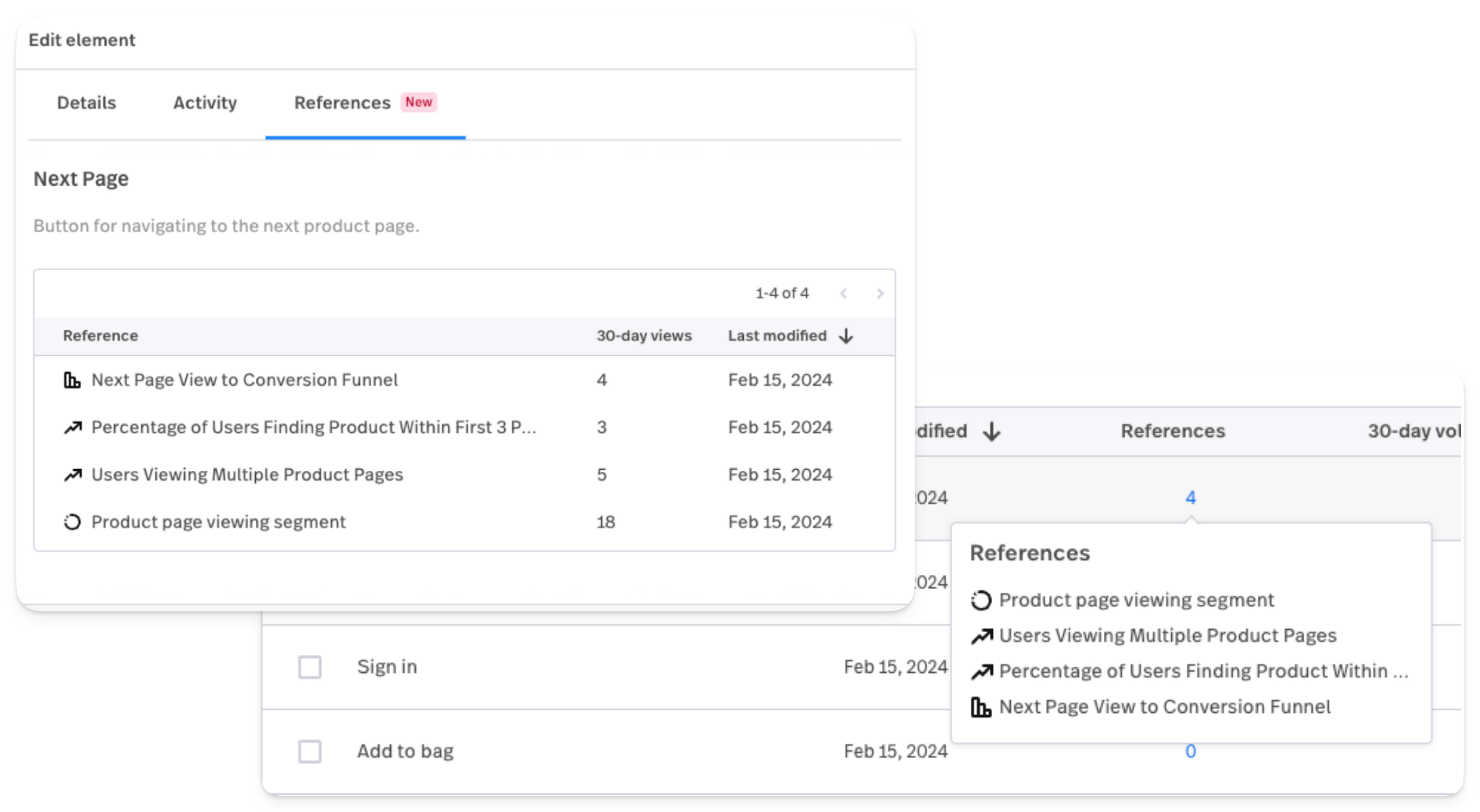The image size is (1480, 812).
Task: Click the references count link 4
Action: tap(1190, 498)
